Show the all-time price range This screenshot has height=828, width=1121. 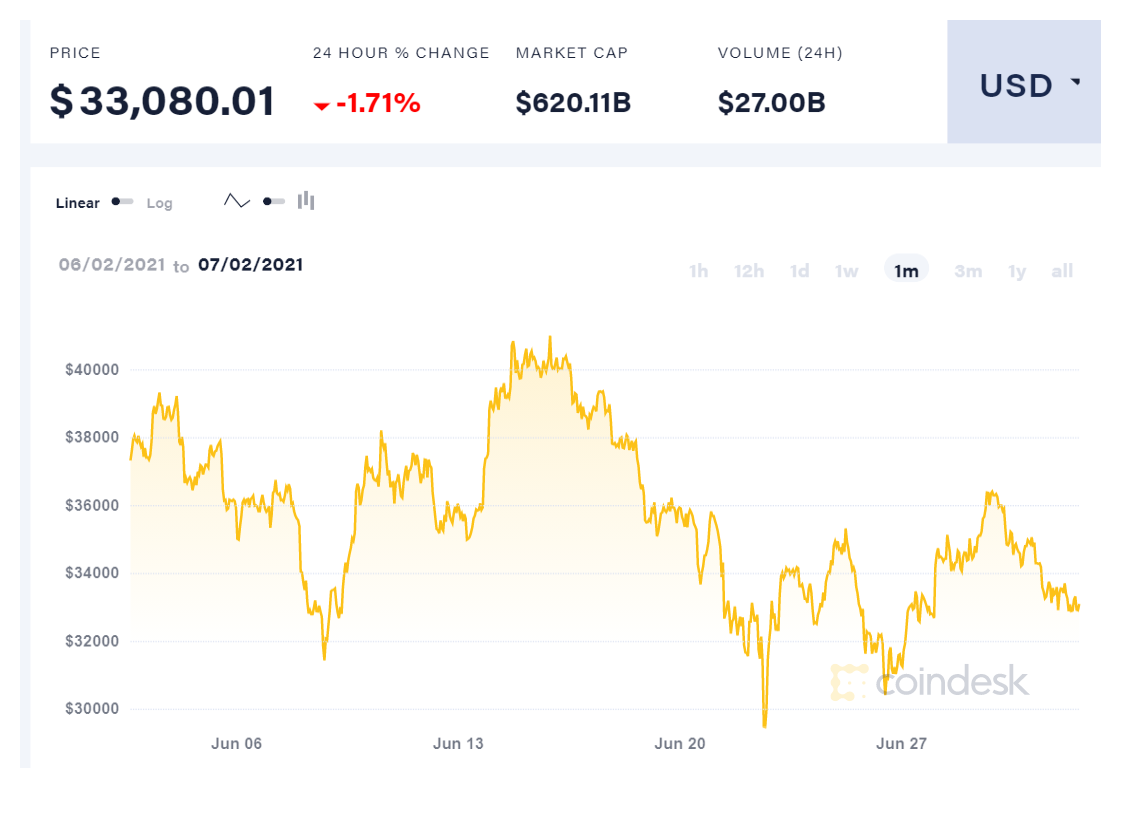point(1062,271)
